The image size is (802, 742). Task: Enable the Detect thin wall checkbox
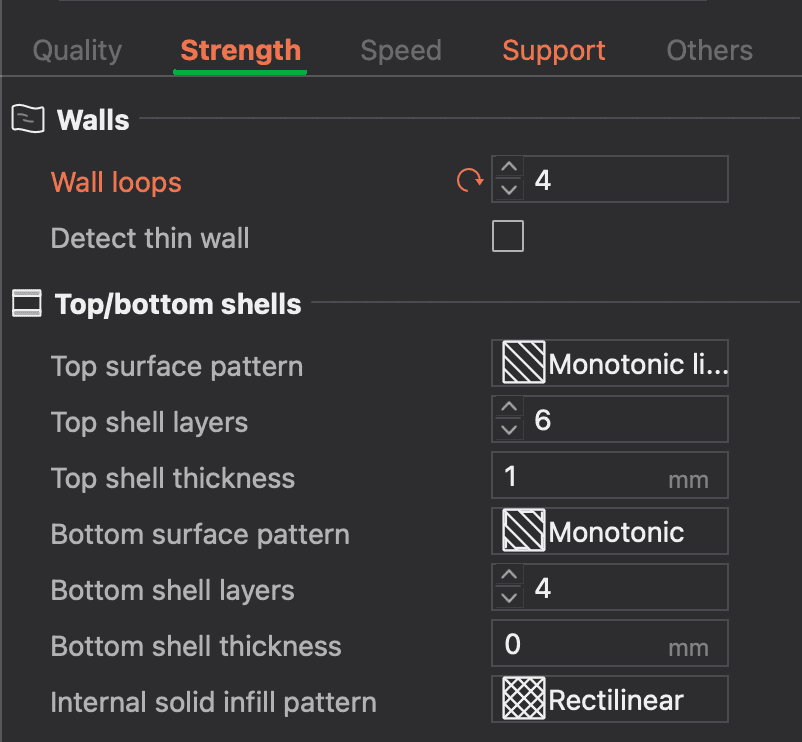pyautogui.click(x=508, y=237)
